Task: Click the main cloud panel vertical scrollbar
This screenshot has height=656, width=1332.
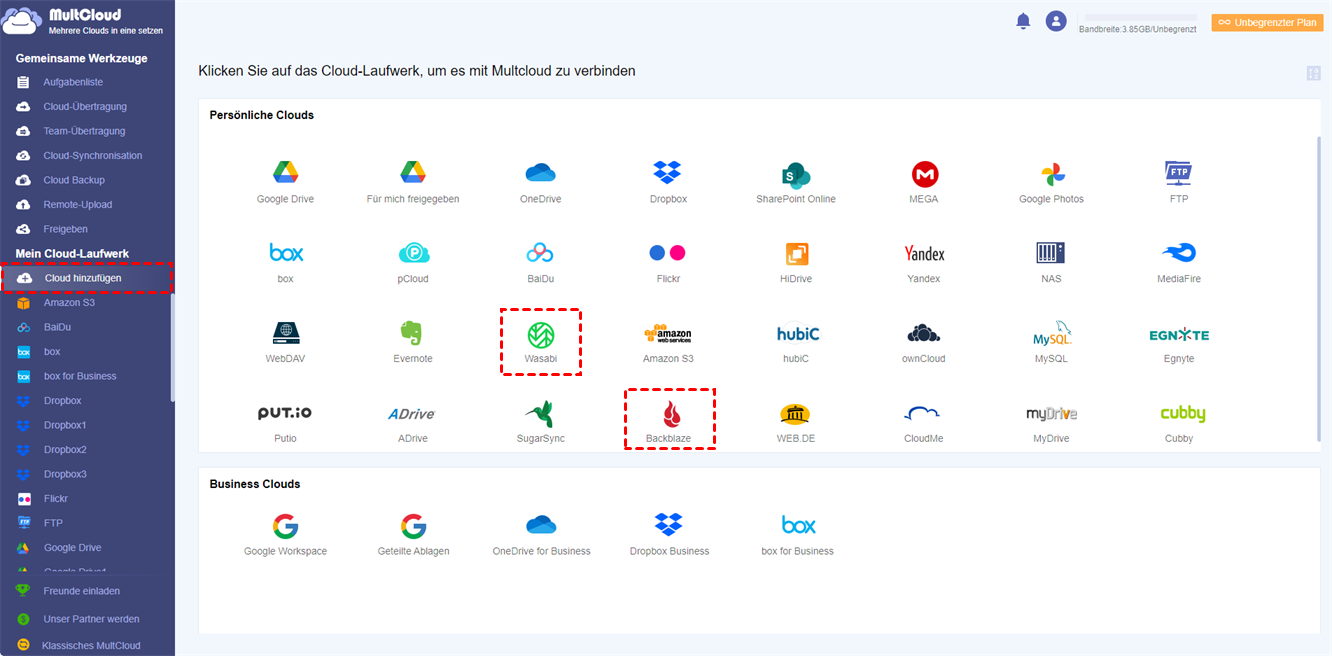Action: [x=1318, y=290]
